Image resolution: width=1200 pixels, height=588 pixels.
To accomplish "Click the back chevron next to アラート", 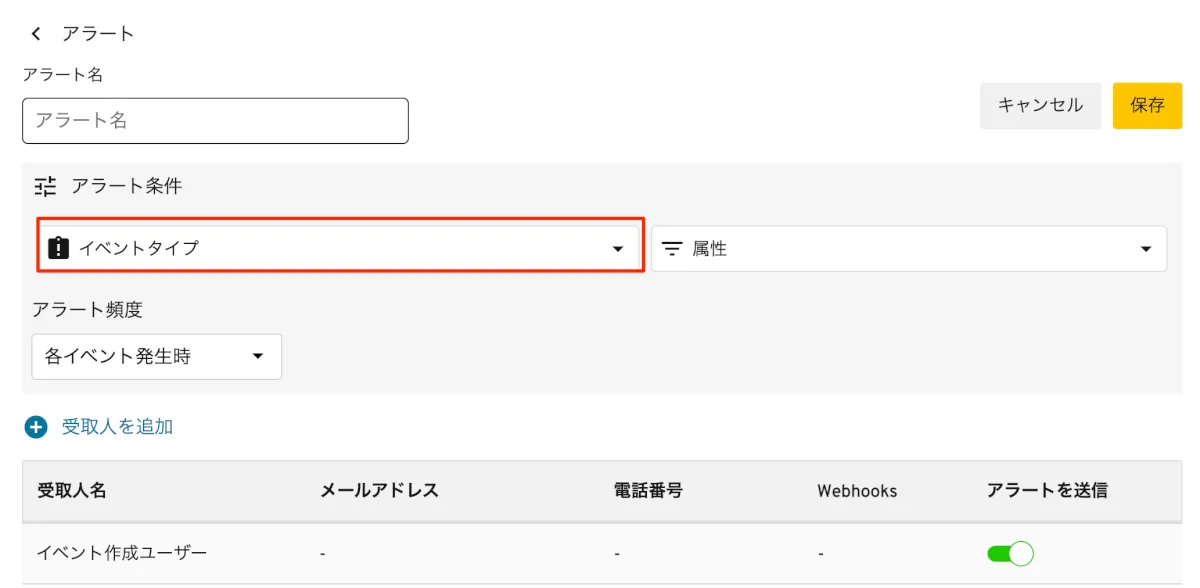I will tap(37, 34).
